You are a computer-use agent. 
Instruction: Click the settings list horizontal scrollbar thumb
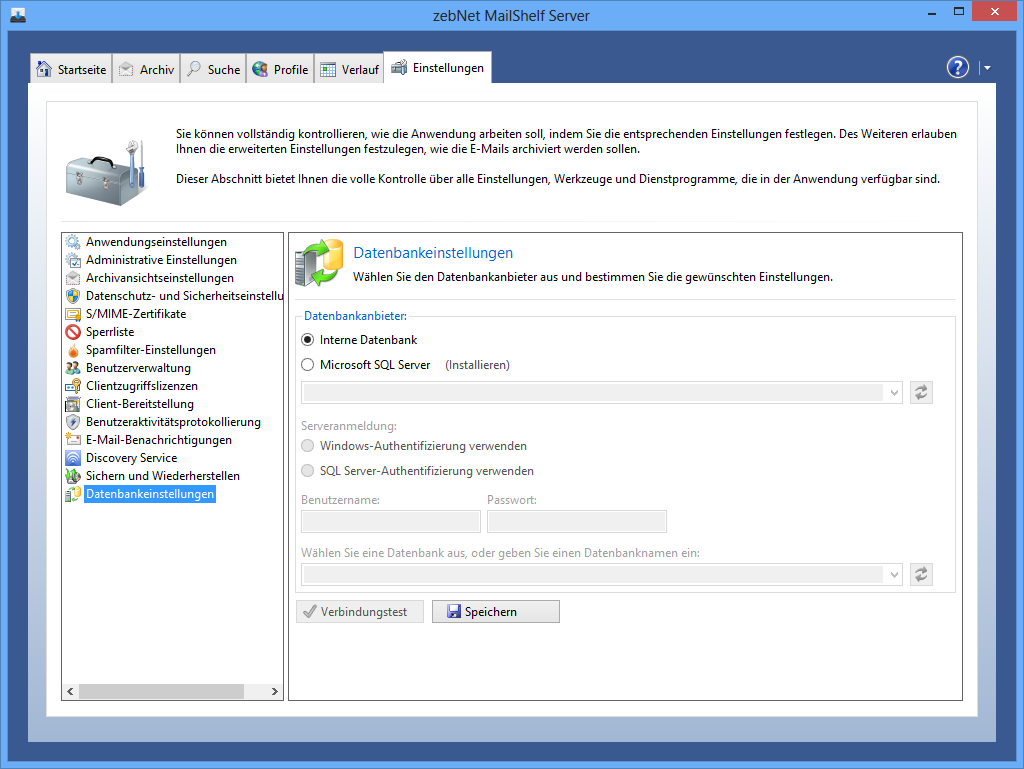click(161, 691)
